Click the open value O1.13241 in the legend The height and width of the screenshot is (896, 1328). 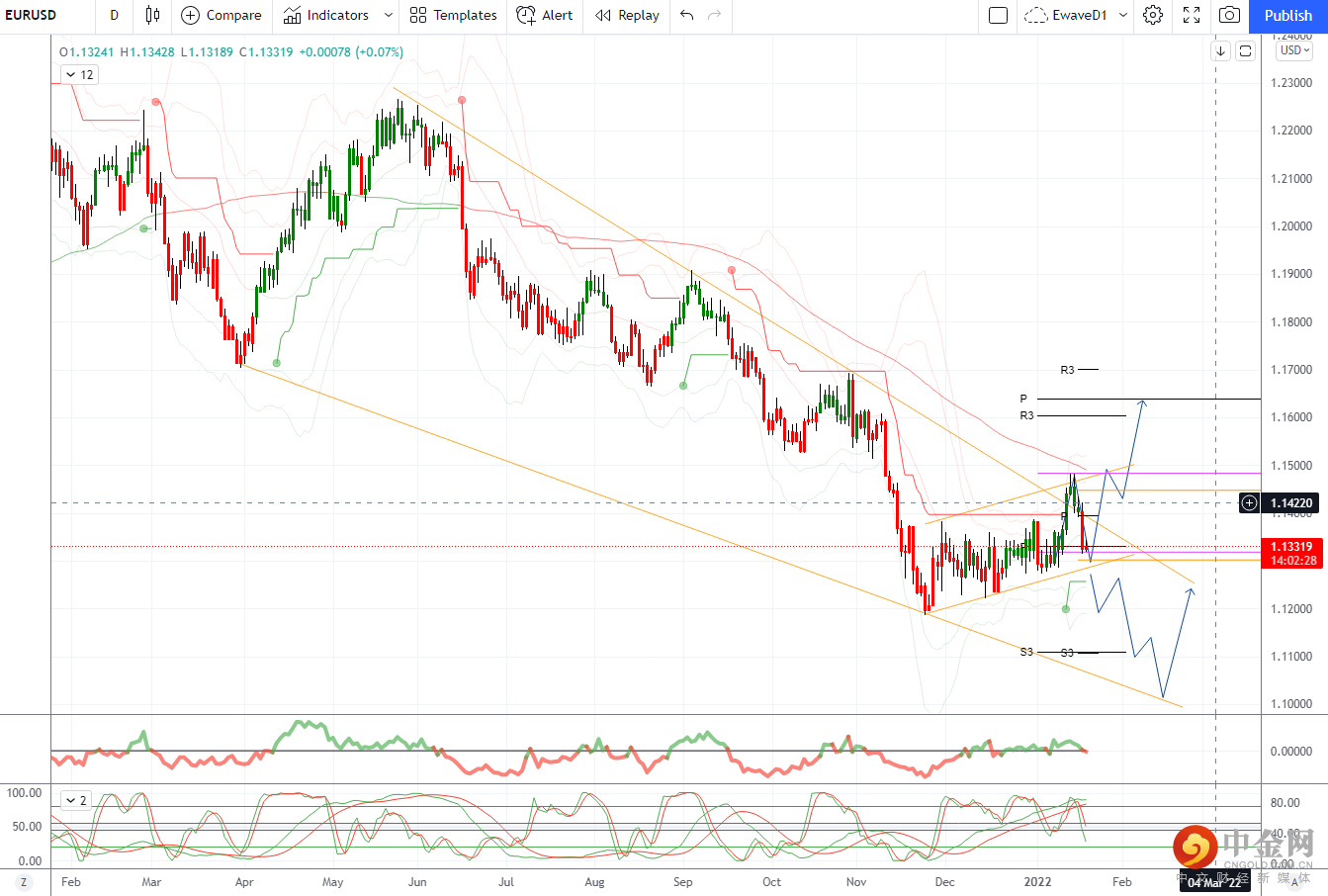coord(87,51)
